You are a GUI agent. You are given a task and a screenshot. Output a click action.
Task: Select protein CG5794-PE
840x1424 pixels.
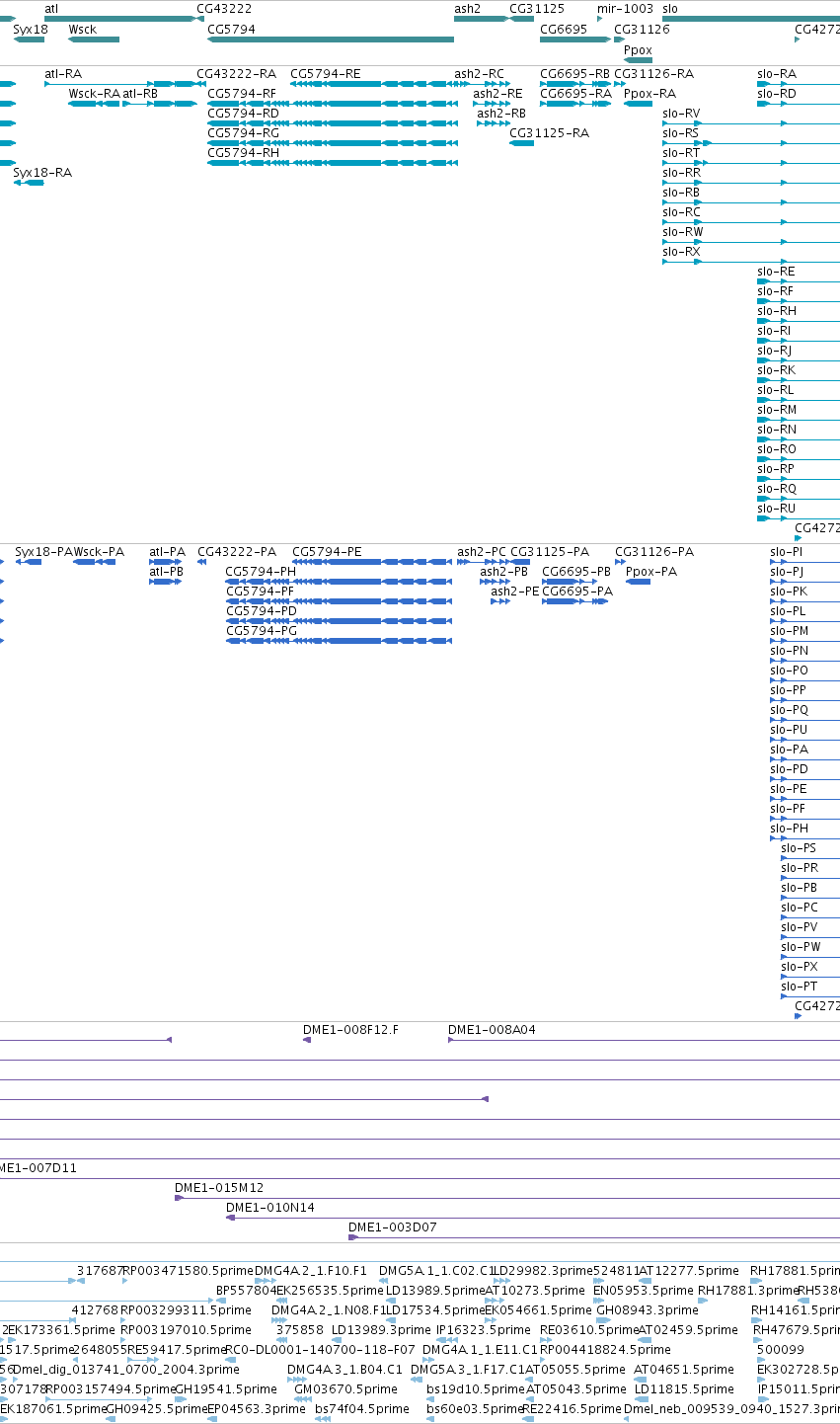click(x=327, y=552)
